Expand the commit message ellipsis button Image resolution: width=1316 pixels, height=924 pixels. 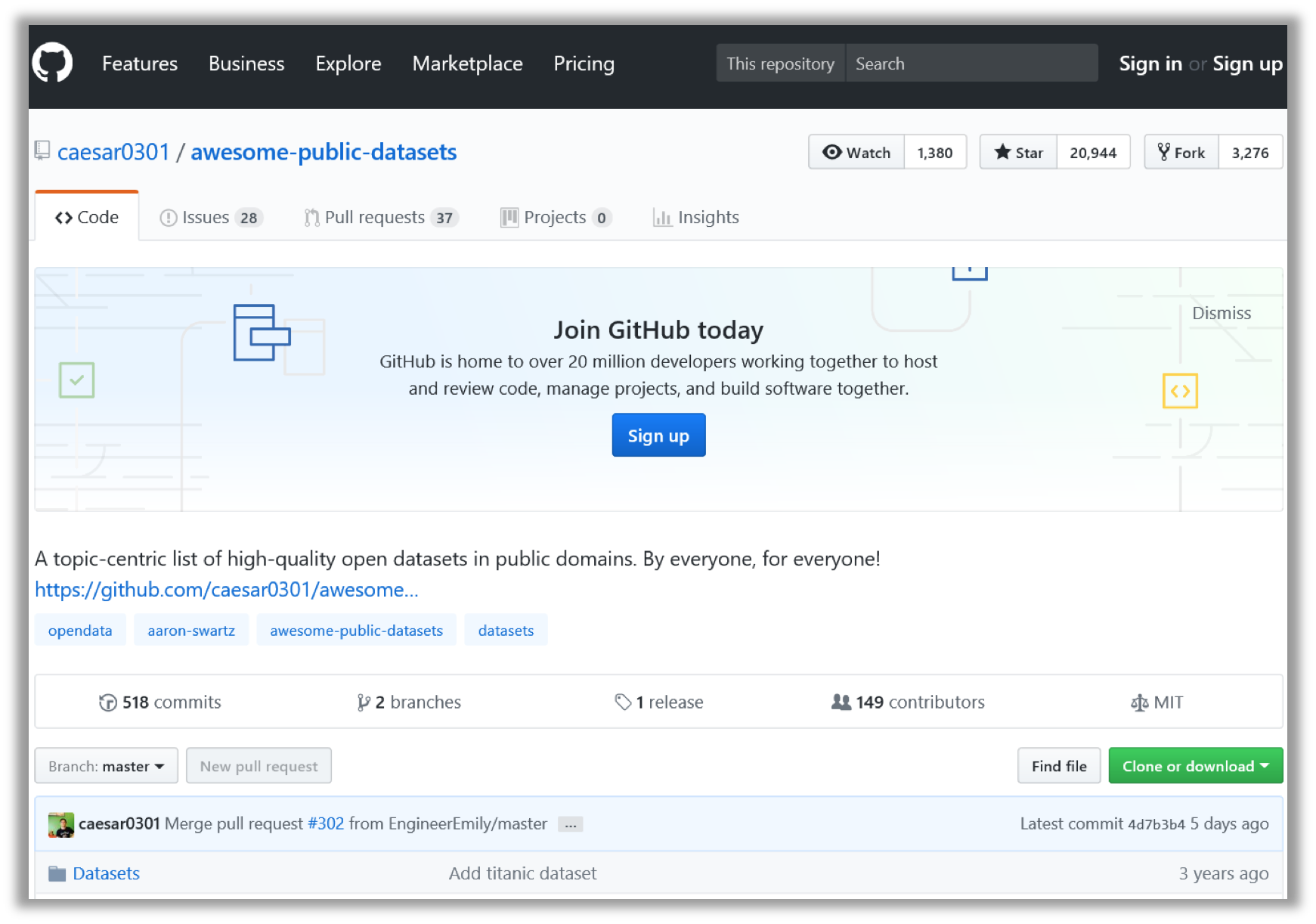pyautogui.click(x=571, y=825)
